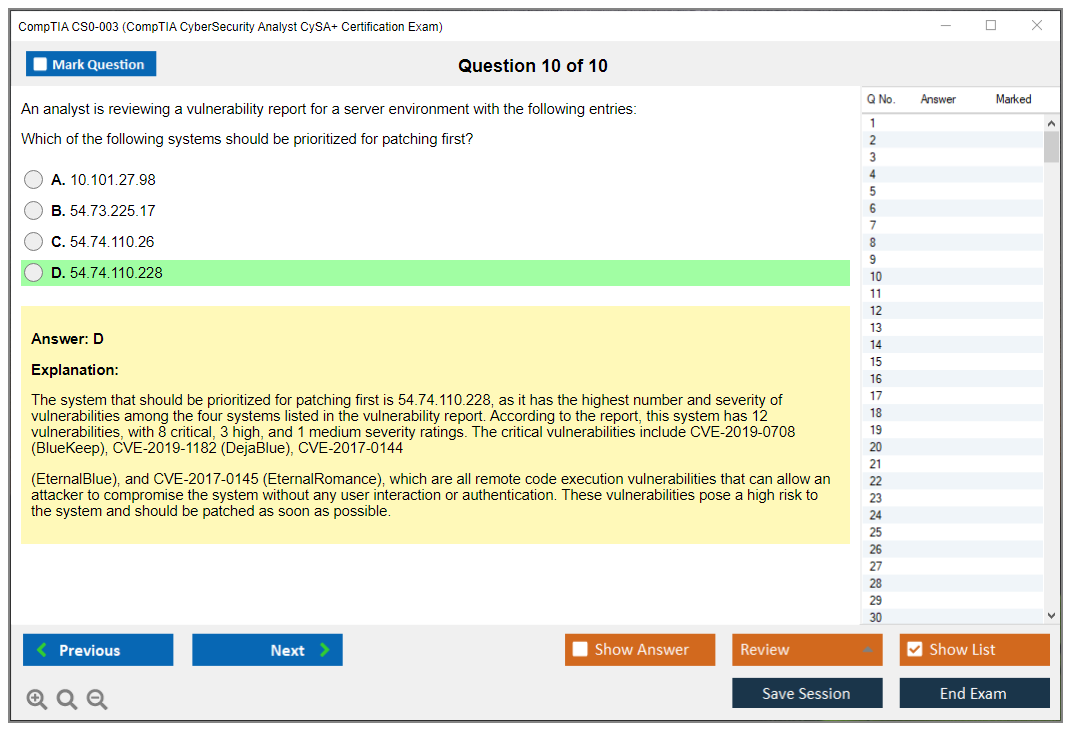Viewport: 1075px width, 735px height.
Task: Click the zoom in magnifier icon
Action: [x=37, y=699]
